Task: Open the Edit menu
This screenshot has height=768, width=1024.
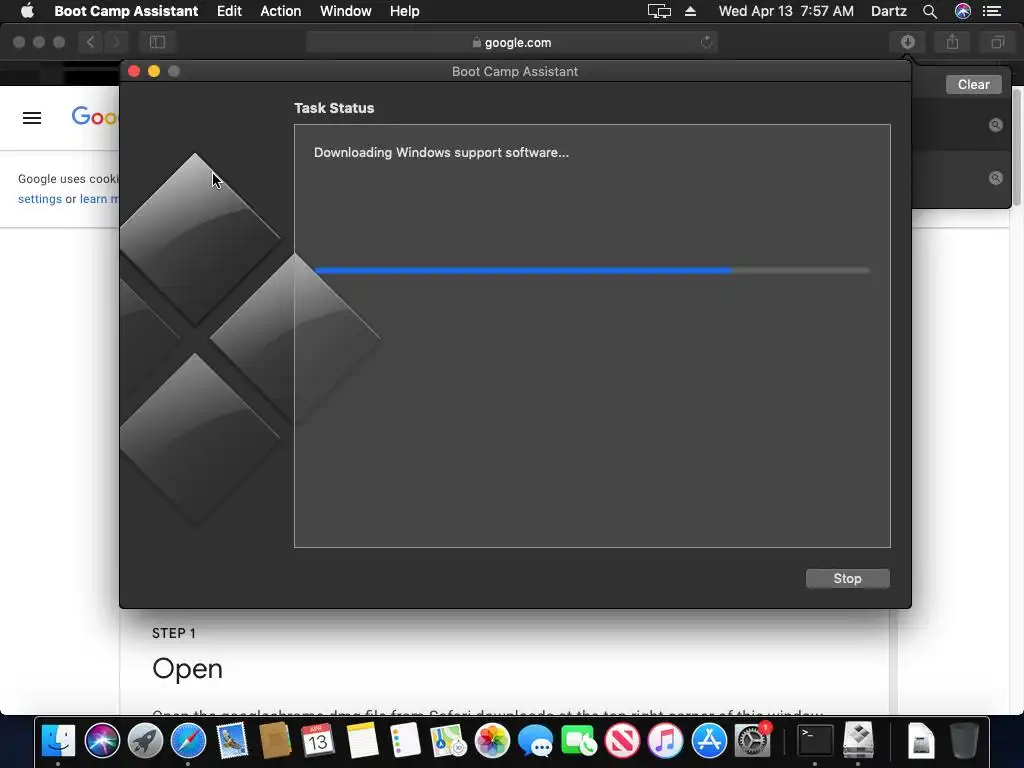Action: coord(229,11)
